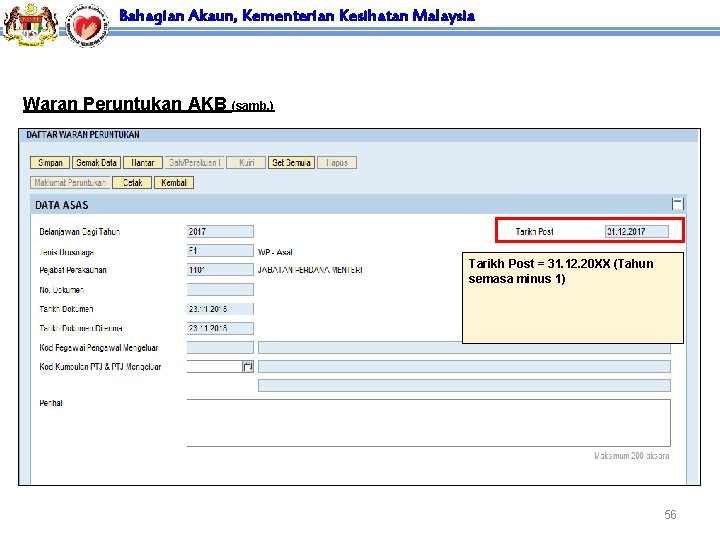Click the Set Semula button
720x540 pixels.
click(x=291, y=163)
